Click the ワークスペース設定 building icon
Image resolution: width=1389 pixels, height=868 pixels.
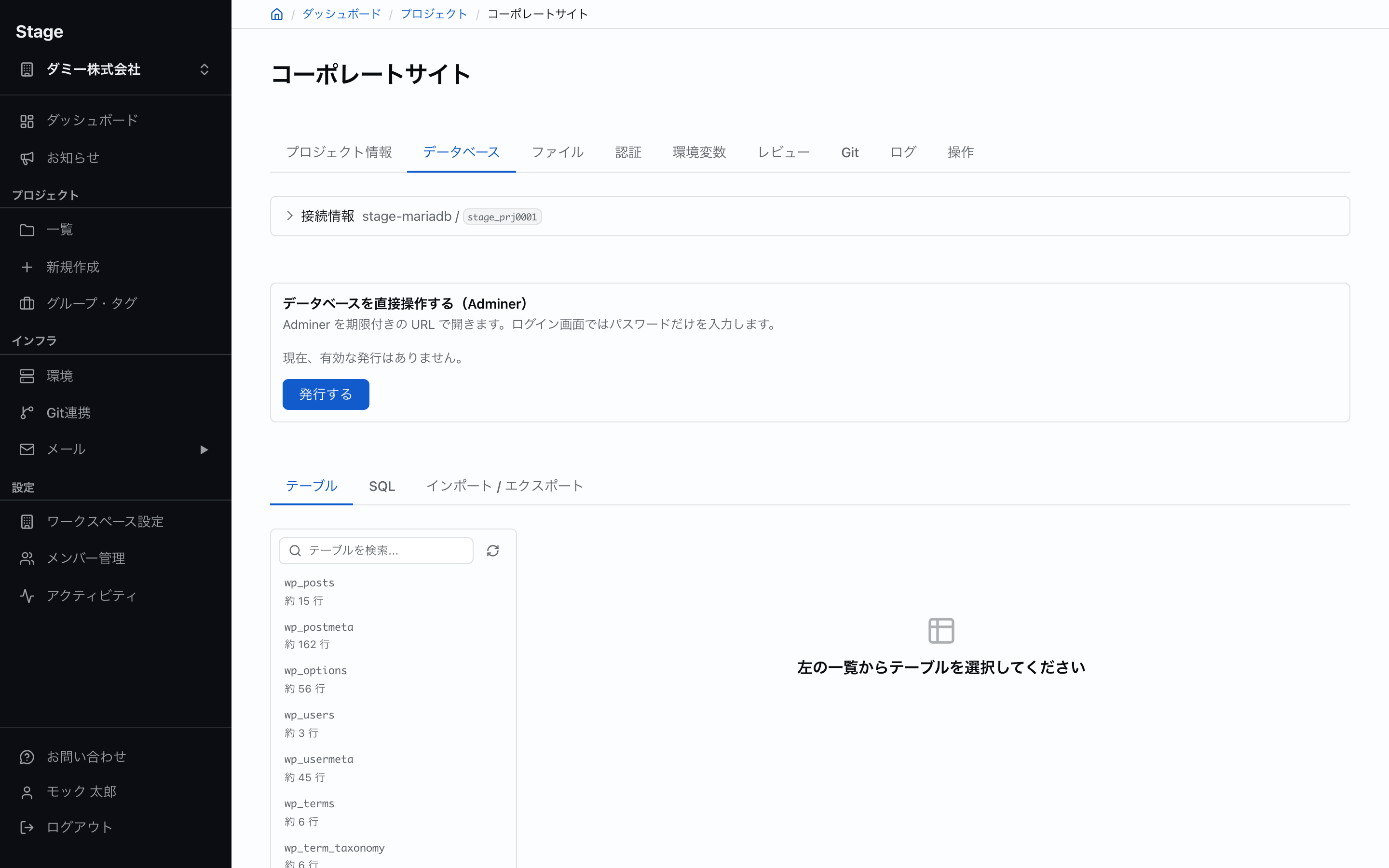pyautogui.click(x=27, y=522)
